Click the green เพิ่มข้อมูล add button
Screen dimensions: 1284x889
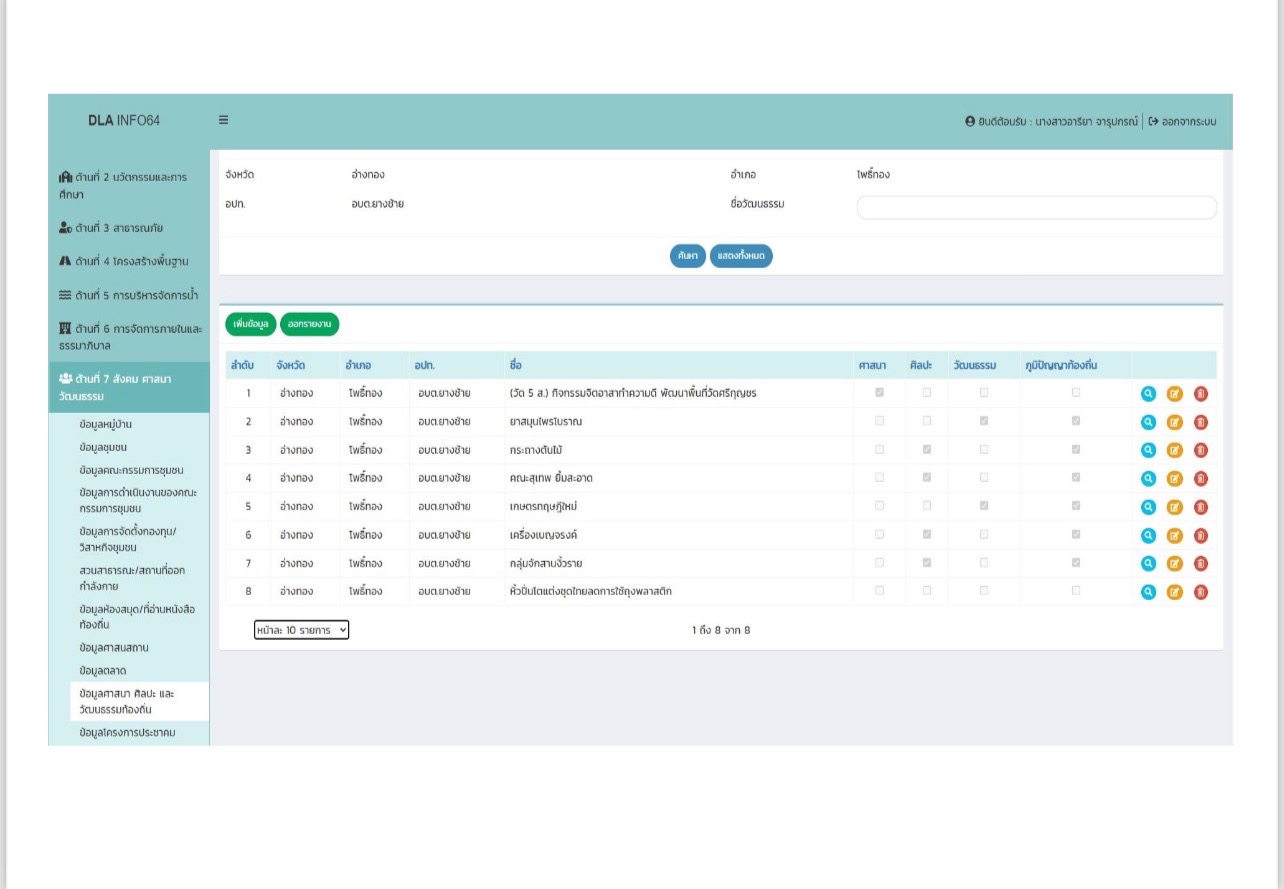(250, 324)
